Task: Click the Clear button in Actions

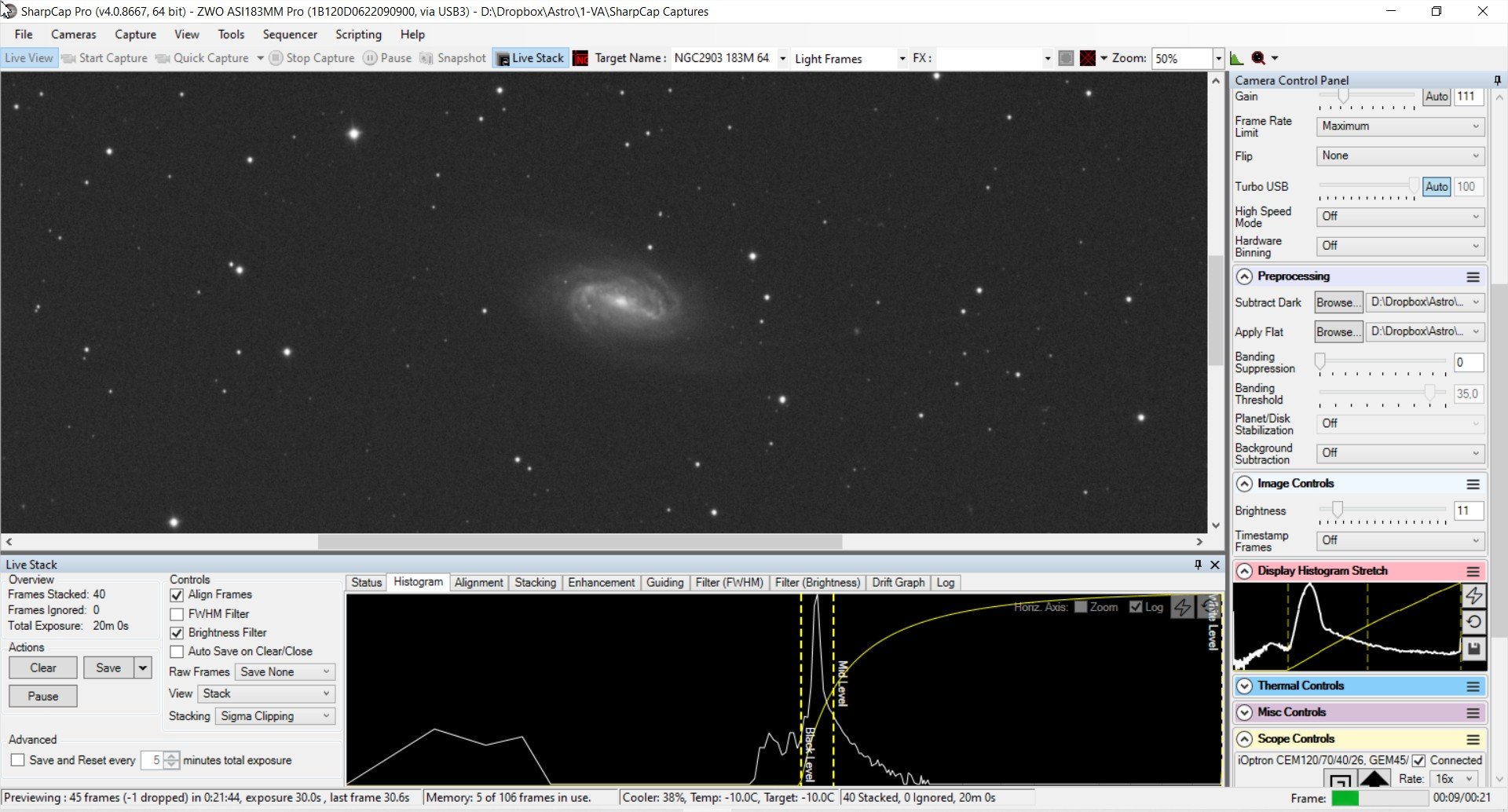Action: (43, 668)
